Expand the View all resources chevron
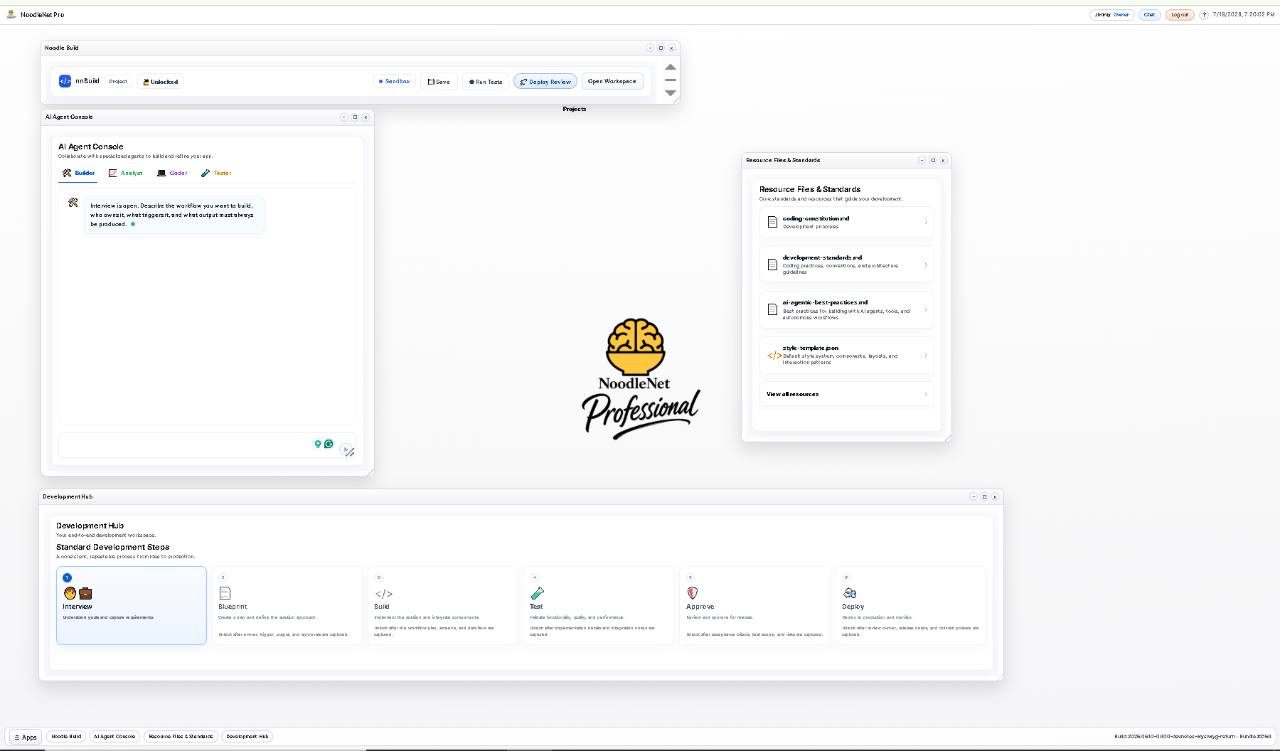This screenshot has width=1280, height=751. tap(925, 394)
